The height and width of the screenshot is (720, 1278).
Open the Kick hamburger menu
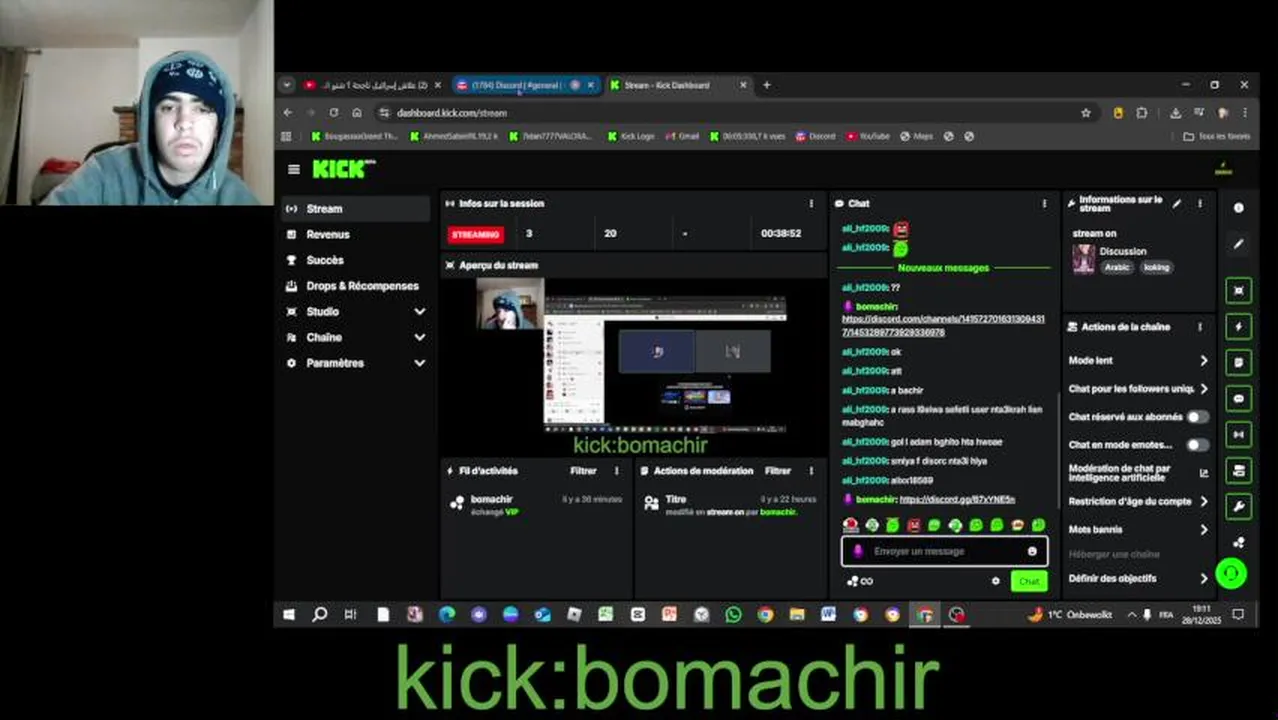[293, 170]
